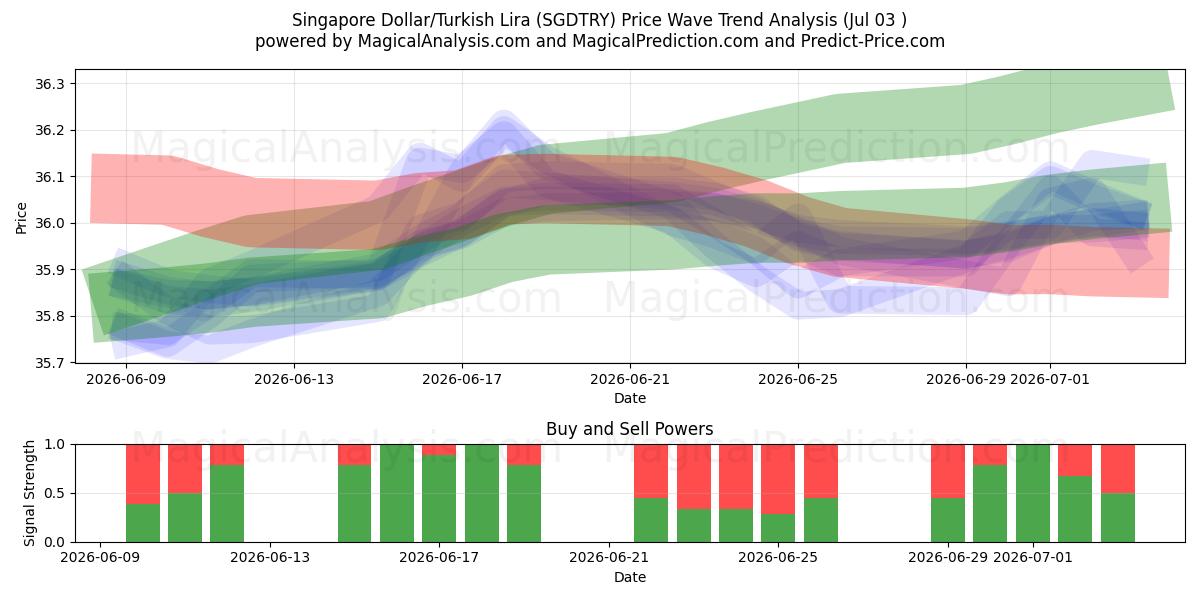Click 2026-06-09 tick under Buy and Sell Powers

pyautogui.click(x=101, y=559)
